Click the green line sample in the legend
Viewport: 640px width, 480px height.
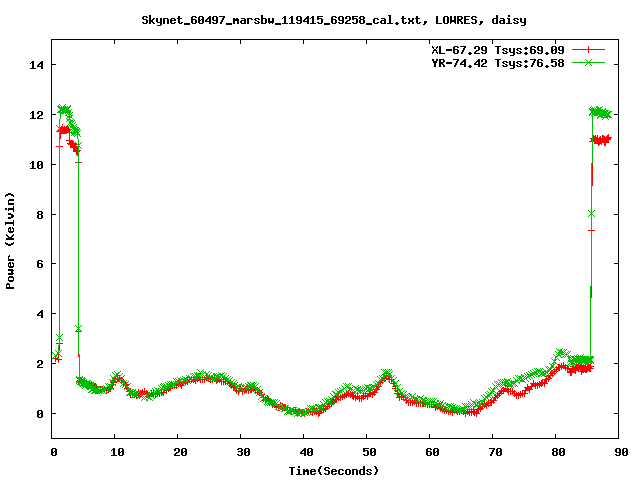click(x=588, y=62)
